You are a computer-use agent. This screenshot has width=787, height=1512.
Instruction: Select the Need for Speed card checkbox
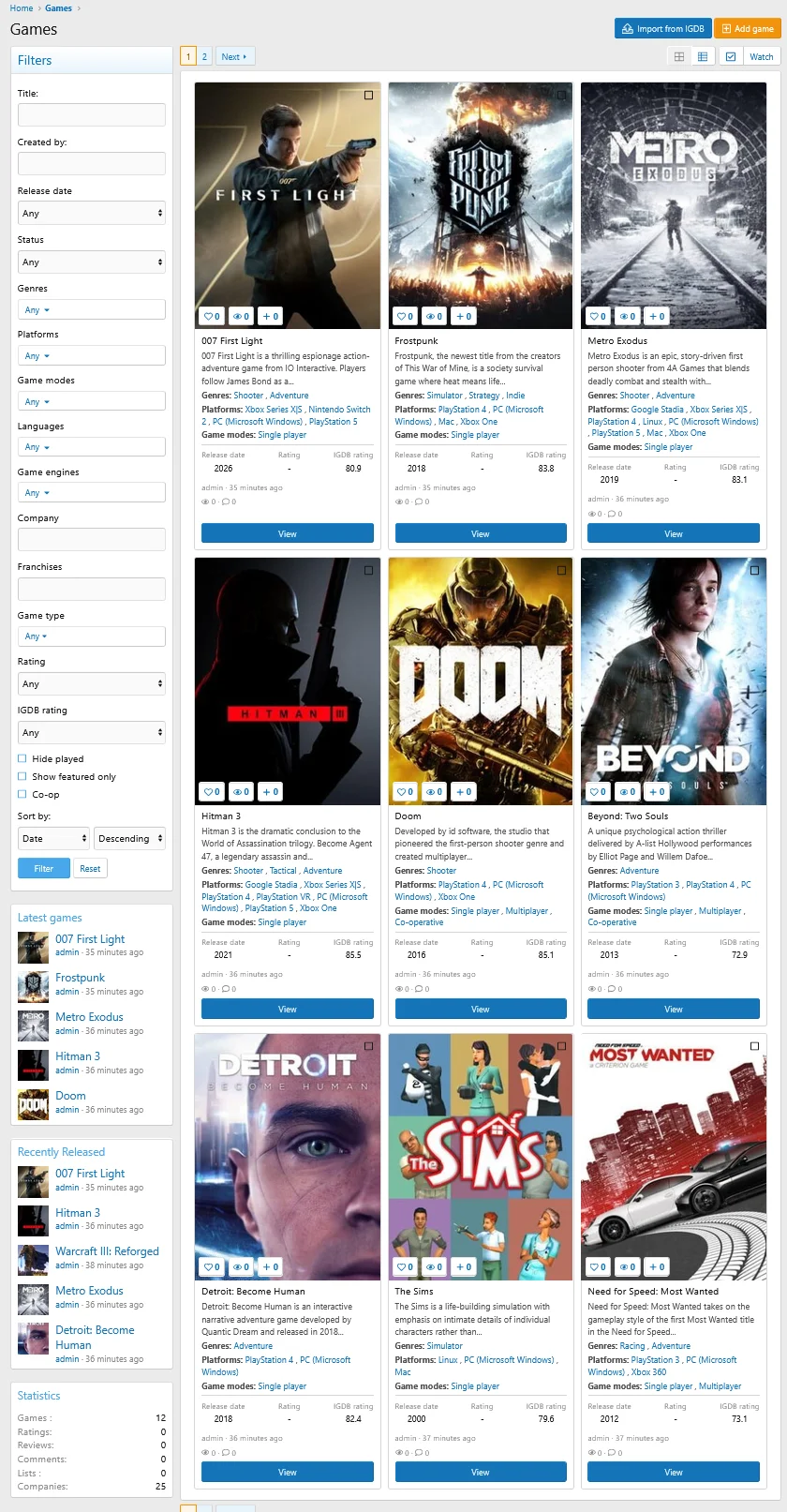pyautogui.click(x=754, y=1045)
